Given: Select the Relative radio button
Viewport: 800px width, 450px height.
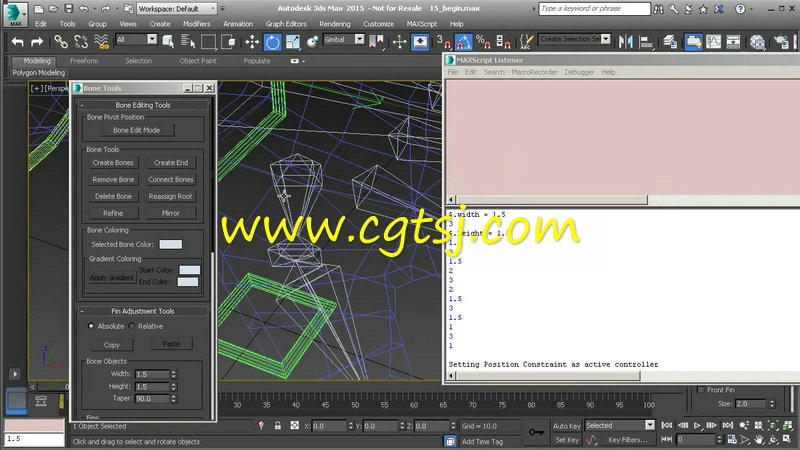Looking at the screenshot, I should point(132,326).
